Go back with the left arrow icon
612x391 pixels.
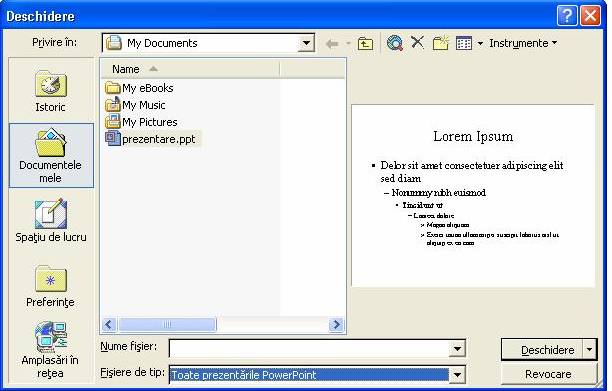click(x=332, y=43)
